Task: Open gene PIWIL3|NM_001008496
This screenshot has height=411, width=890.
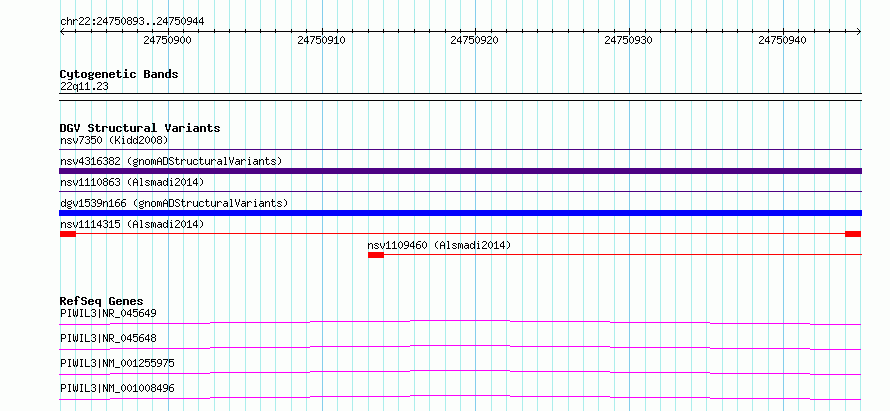Action: (117, 389)
